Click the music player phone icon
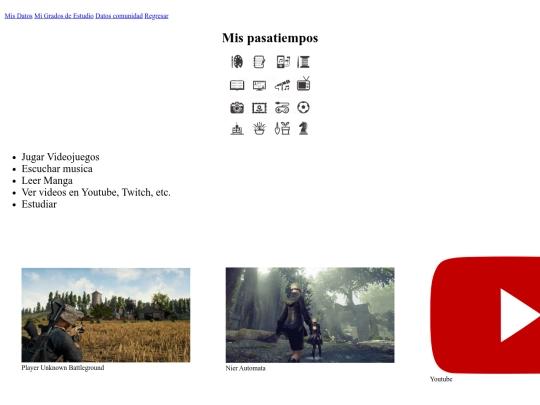The image size is (540, 405). (x=282, y=62)
